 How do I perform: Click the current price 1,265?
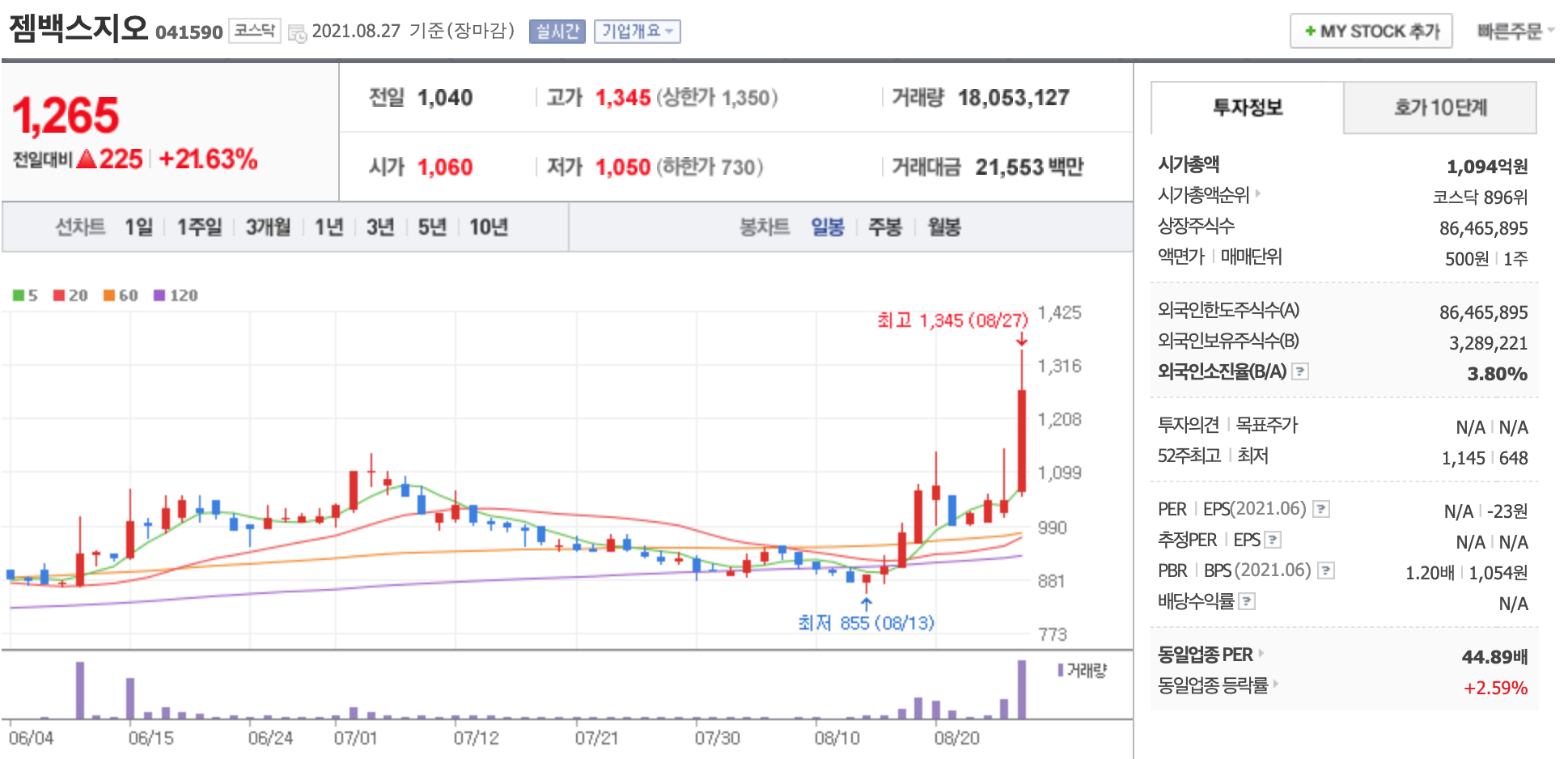(x=66, y=115)
